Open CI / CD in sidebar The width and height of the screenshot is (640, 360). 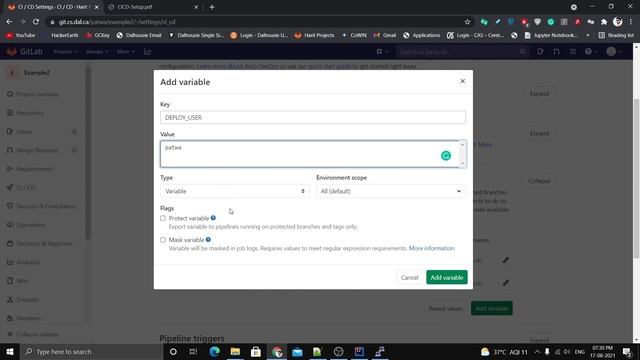point(25,188)
